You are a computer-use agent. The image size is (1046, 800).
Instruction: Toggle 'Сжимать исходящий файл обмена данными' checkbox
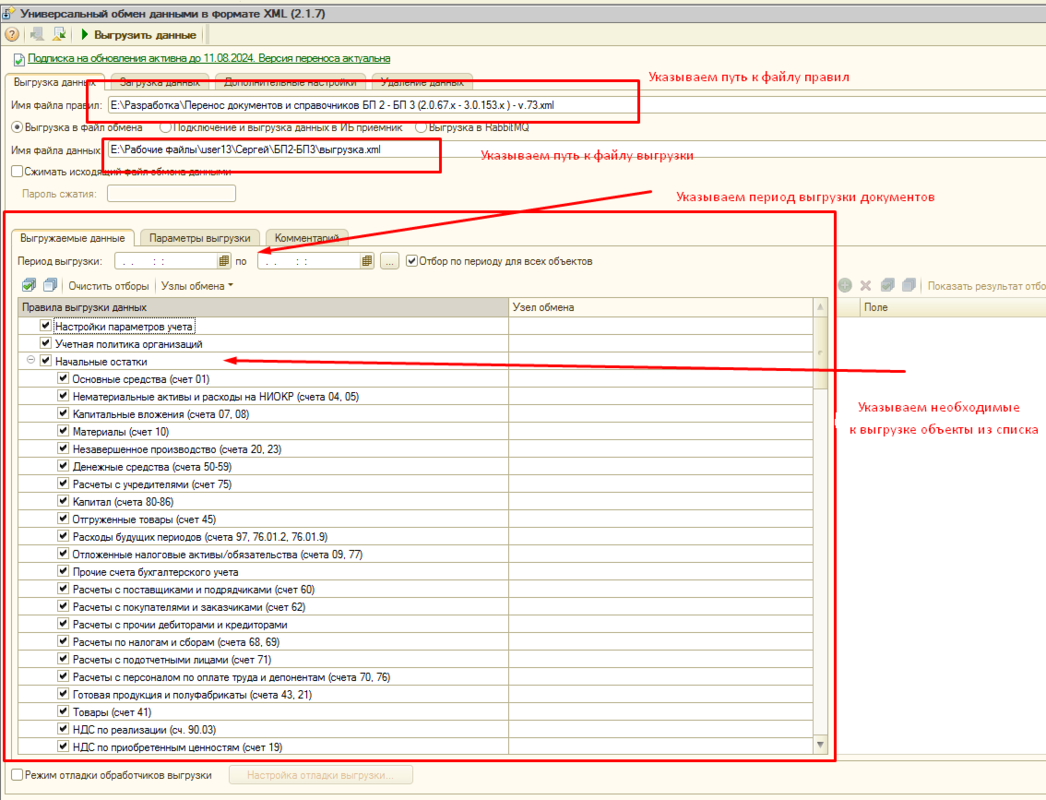pos(17,171)
